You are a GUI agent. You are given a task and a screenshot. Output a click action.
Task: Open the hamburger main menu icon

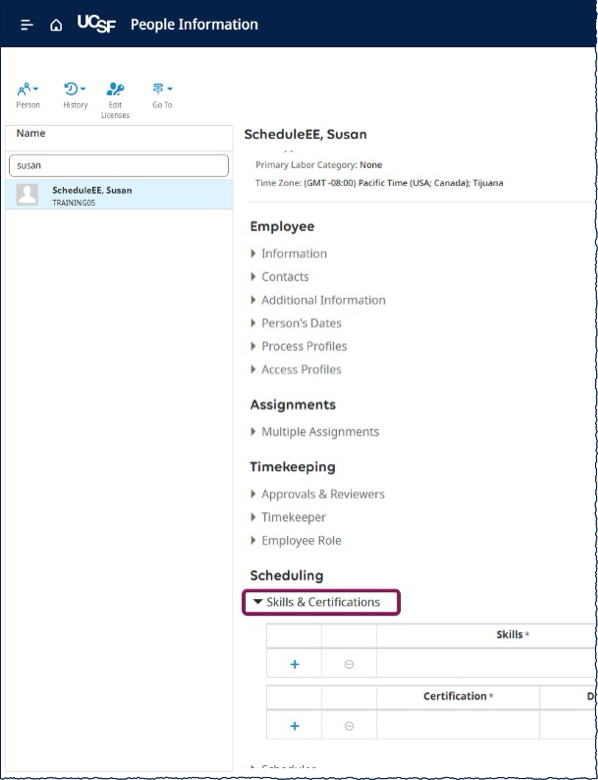(x=27, y=25)
